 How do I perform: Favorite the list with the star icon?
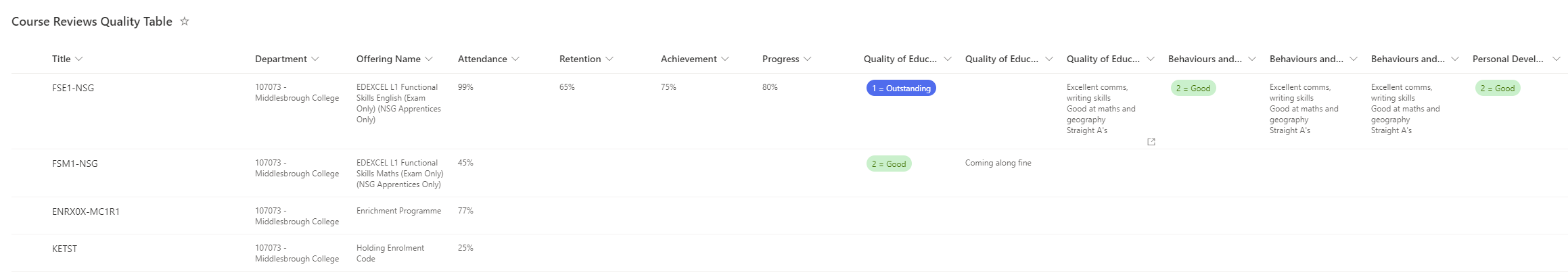[x=184, y=22]
